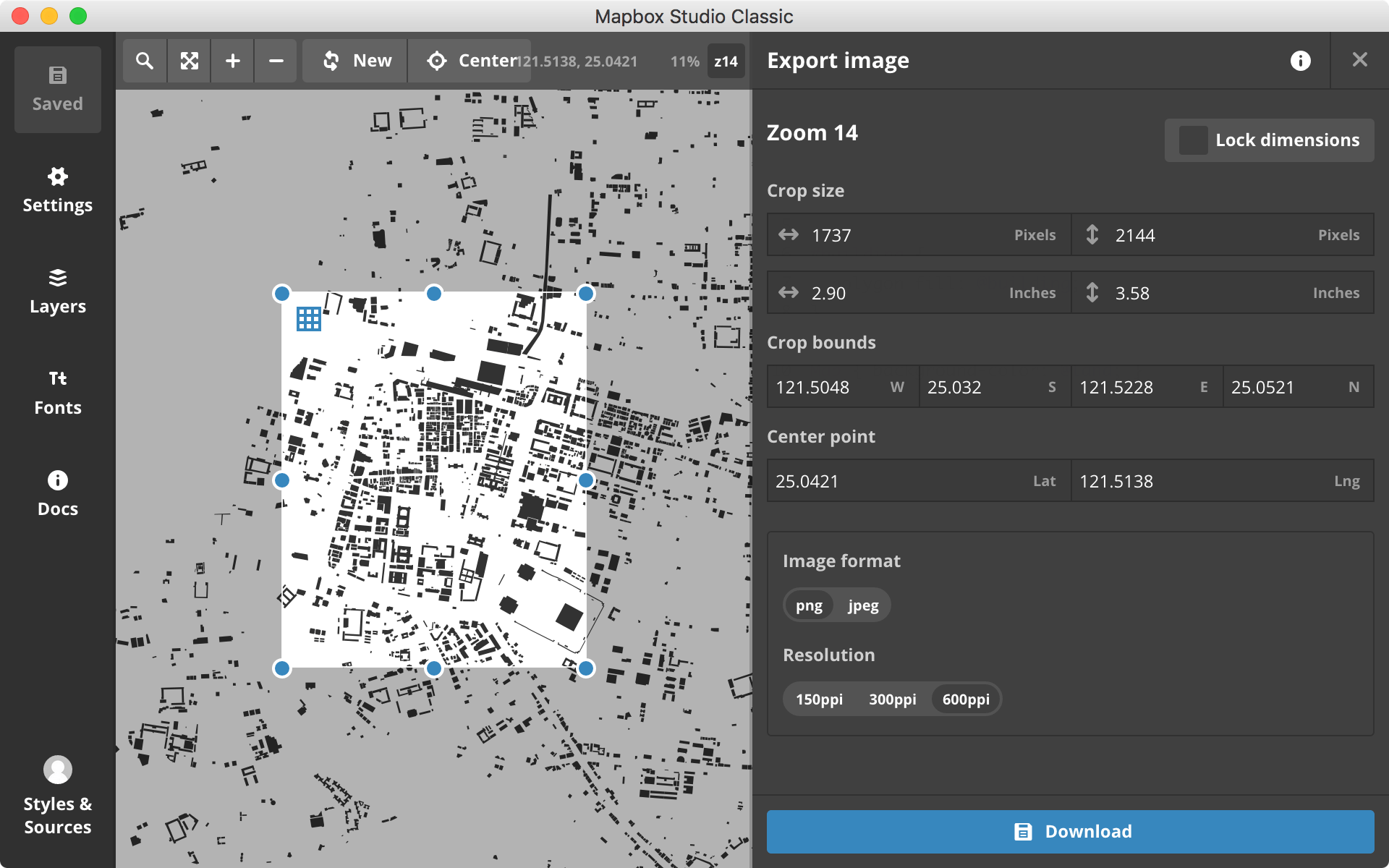This screenshot has width=1389, height=868.
Task: Select 600ppi resolution radio button
Action: pos(964,699)
